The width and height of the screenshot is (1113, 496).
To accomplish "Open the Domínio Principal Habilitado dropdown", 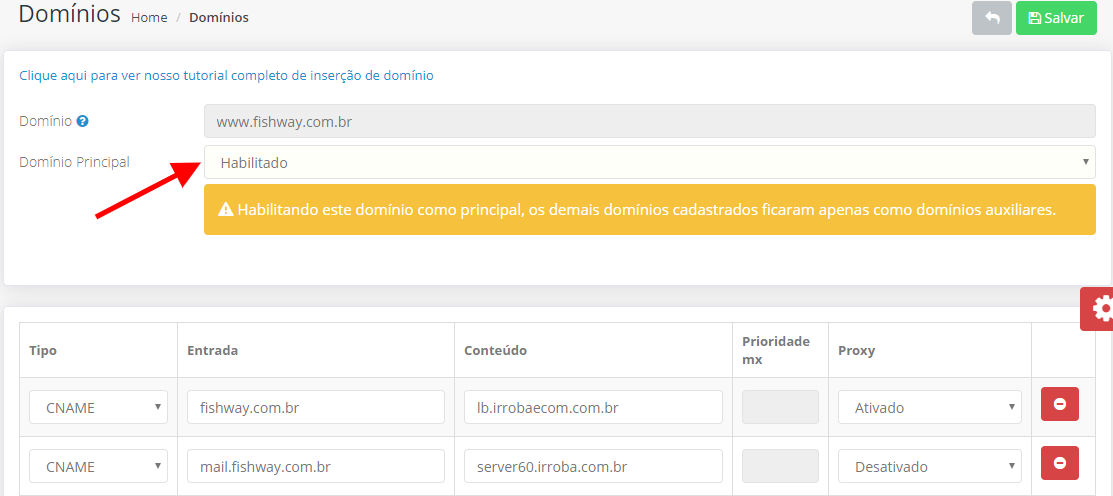I will [649, 162].
